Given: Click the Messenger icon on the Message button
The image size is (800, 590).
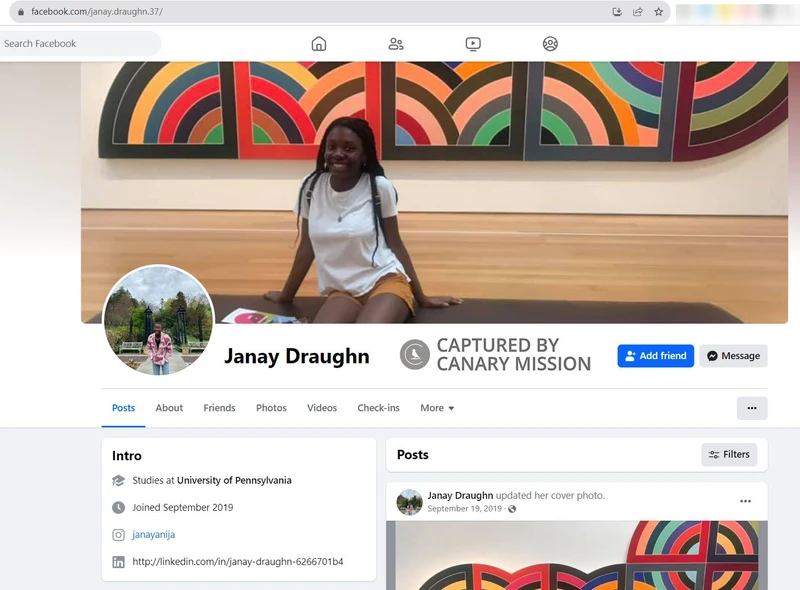Looking at the screenshot, I should pos(711,355).
